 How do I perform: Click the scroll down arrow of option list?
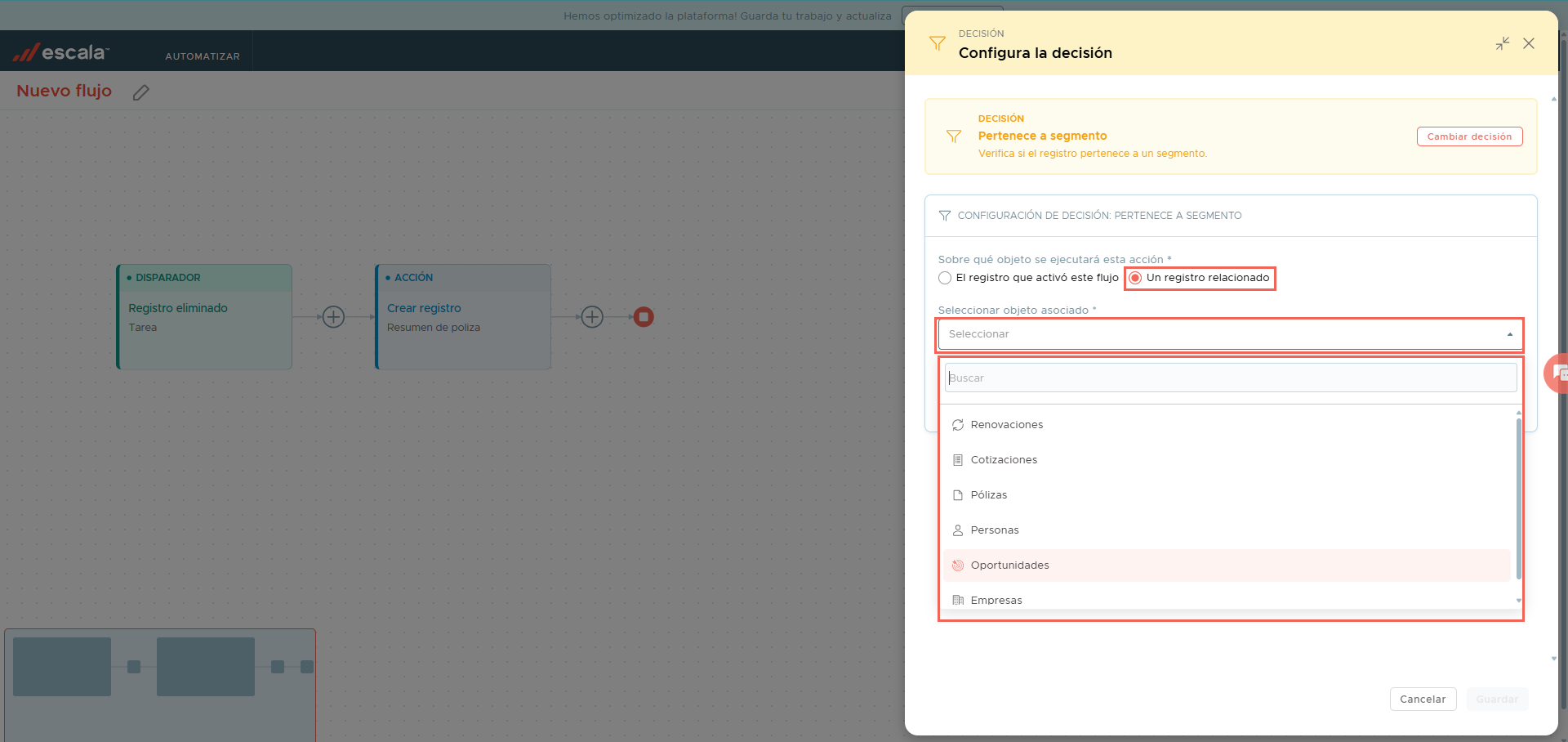point(1518,601)
